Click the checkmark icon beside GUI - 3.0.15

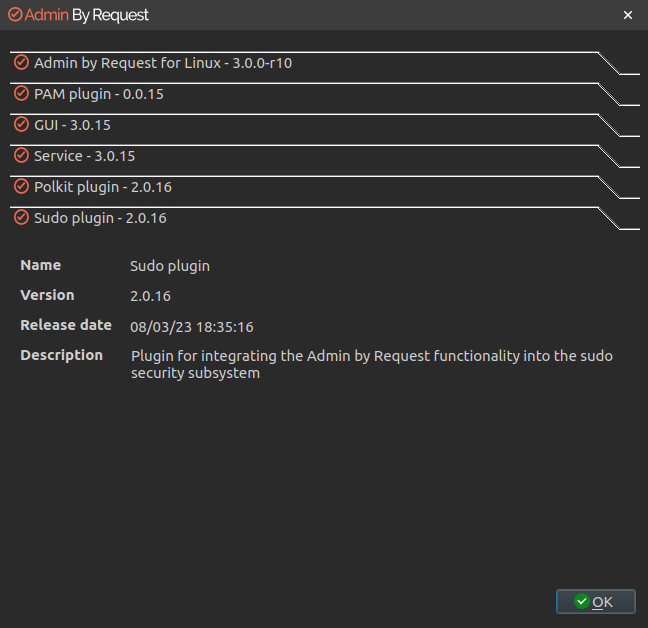(x=21, y=124)
